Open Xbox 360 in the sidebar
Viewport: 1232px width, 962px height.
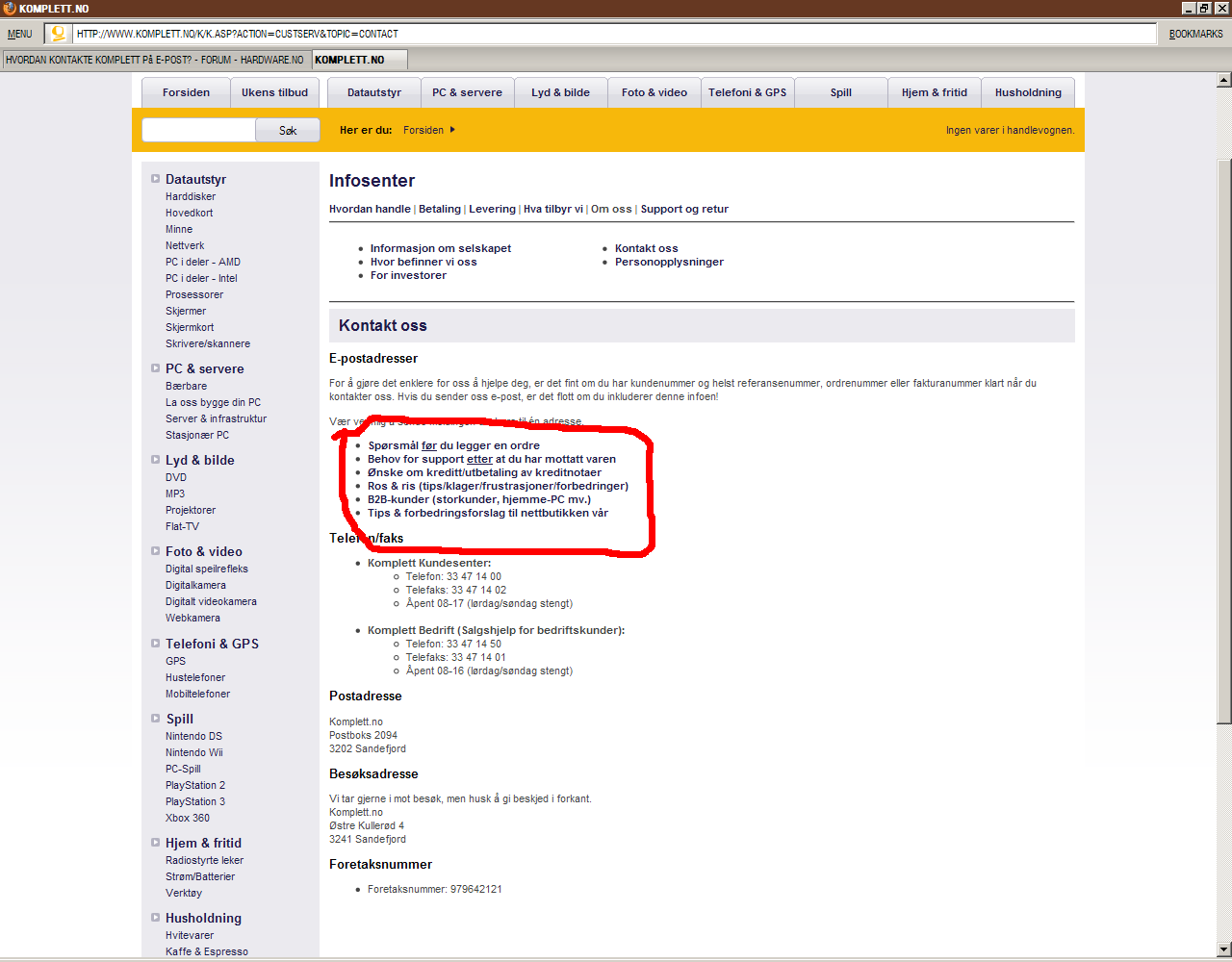coord(188,818)
